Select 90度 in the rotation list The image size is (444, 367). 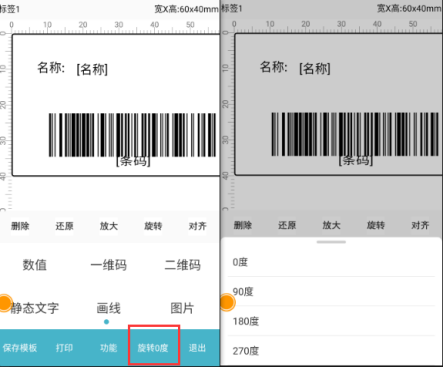click(x=331, y=292)
